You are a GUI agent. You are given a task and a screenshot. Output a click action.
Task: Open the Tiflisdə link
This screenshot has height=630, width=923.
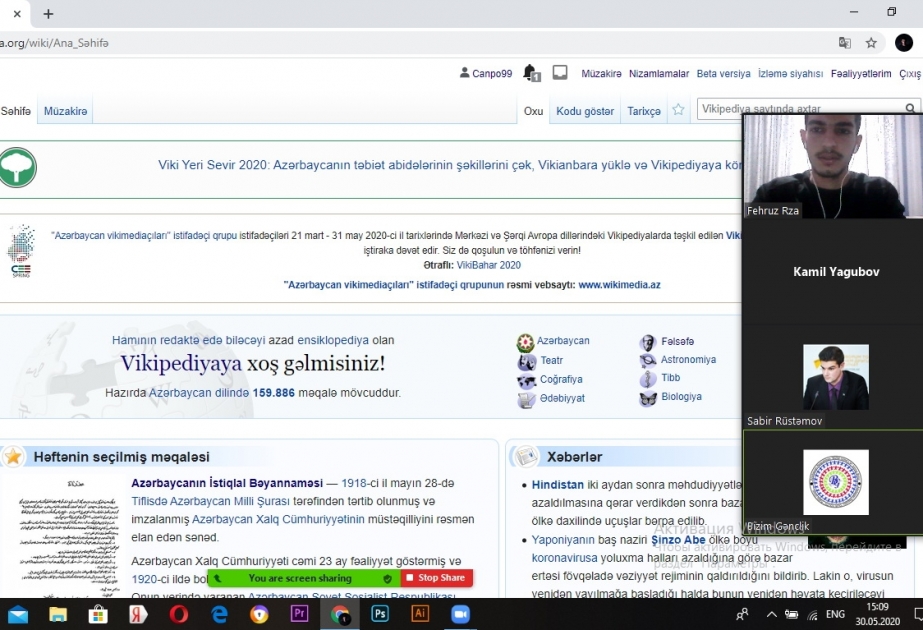[x=149, y=501]
